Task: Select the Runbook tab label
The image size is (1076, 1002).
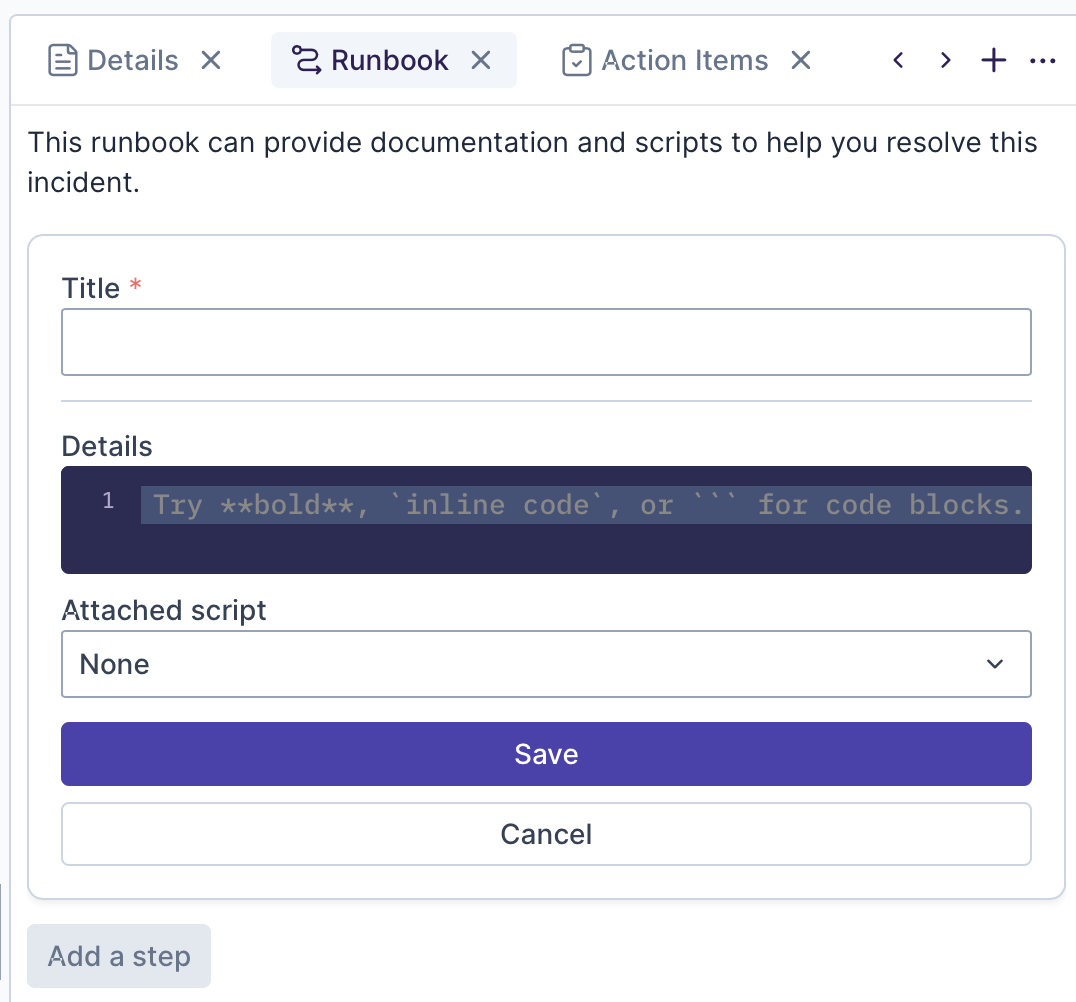Action: 390,61
